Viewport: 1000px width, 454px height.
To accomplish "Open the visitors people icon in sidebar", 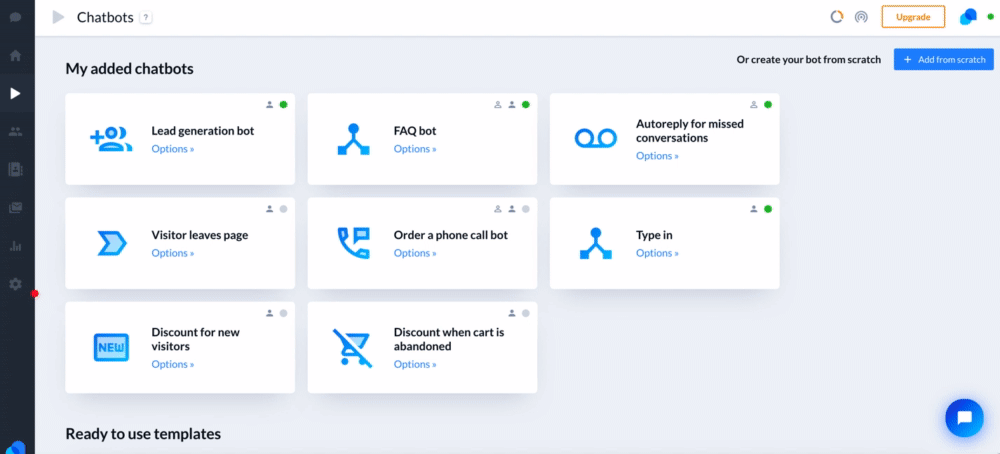I will tap(15, 131).
